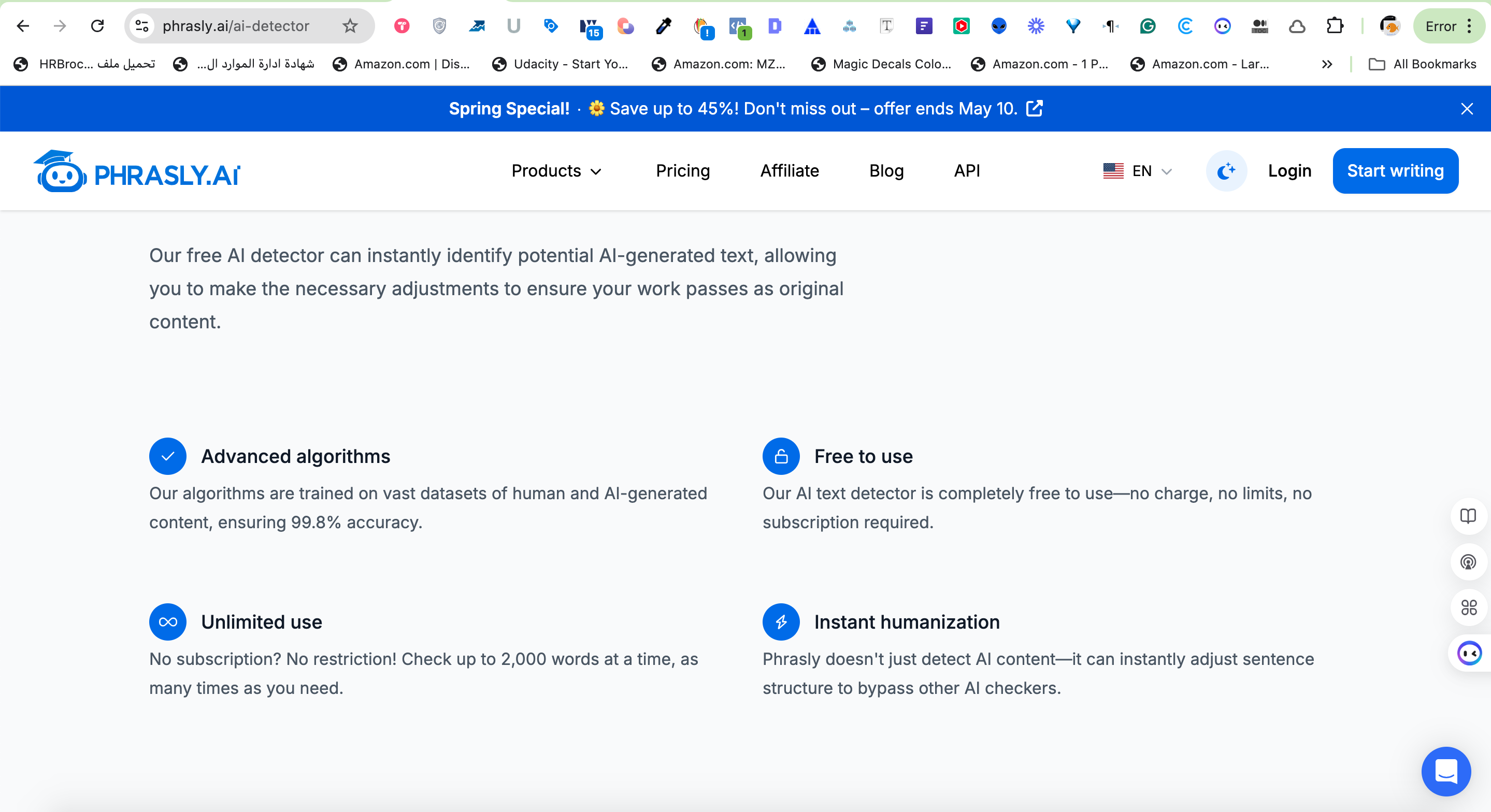This screenshot has width=1491, height=812.
Task: Show hidden bookmarks with double chevron
Action: click(1327, 64)
